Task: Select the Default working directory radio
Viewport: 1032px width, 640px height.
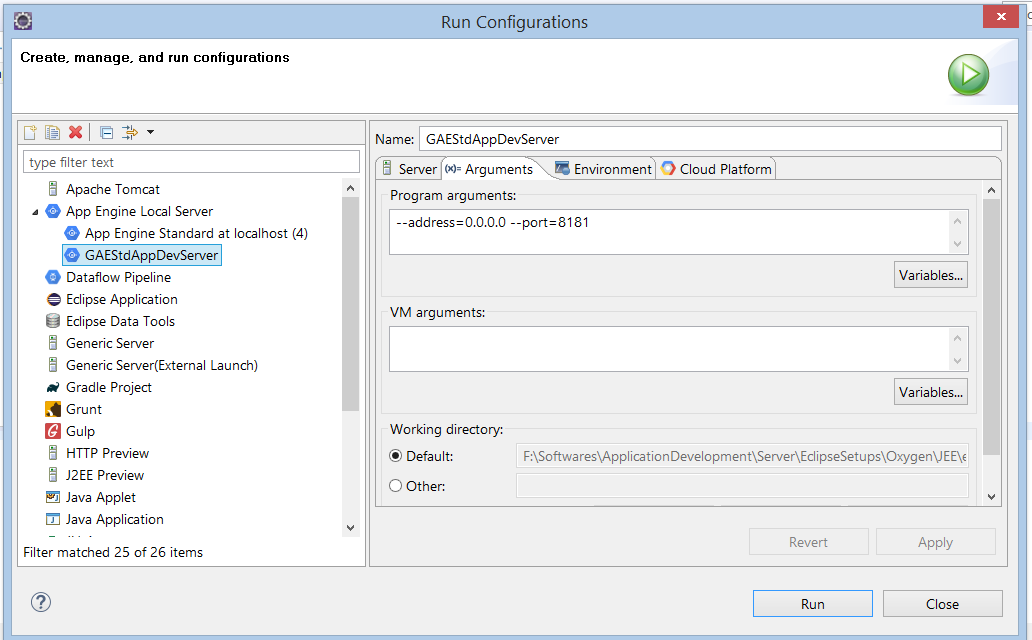Action: pos(396,456)
